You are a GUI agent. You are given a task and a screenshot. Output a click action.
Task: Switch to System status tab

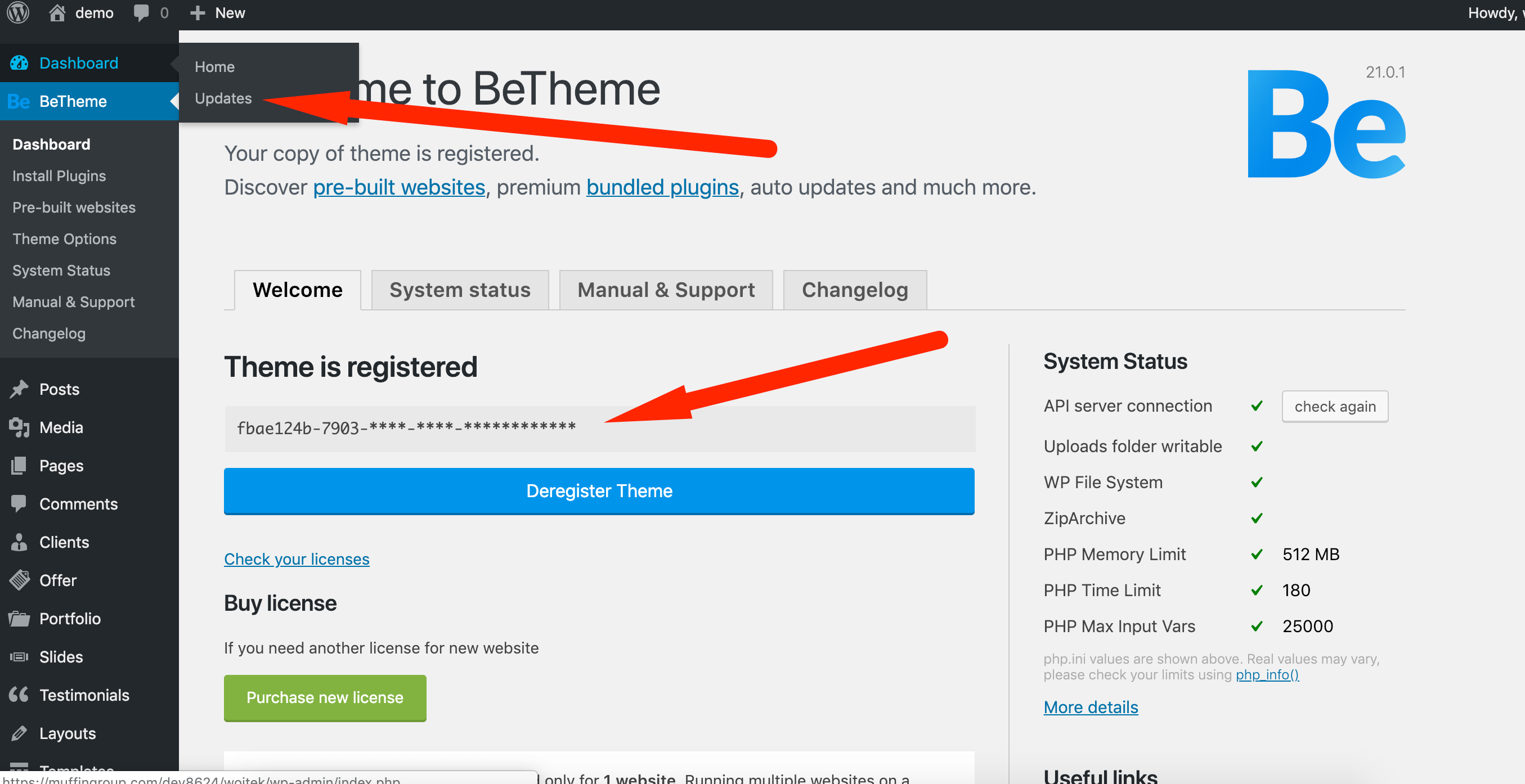[x=460, y=290]
